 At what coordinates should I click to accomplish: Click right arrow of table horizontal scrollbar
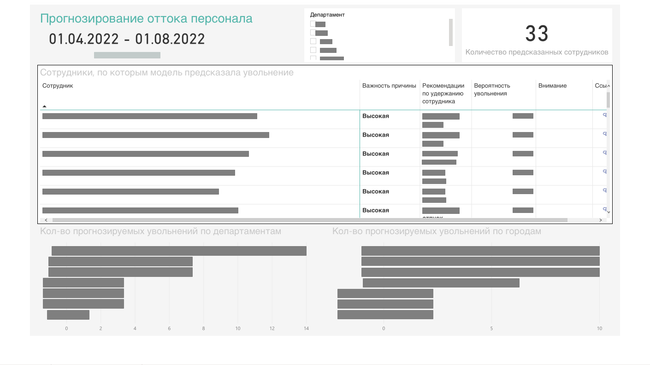coord(600,220)
